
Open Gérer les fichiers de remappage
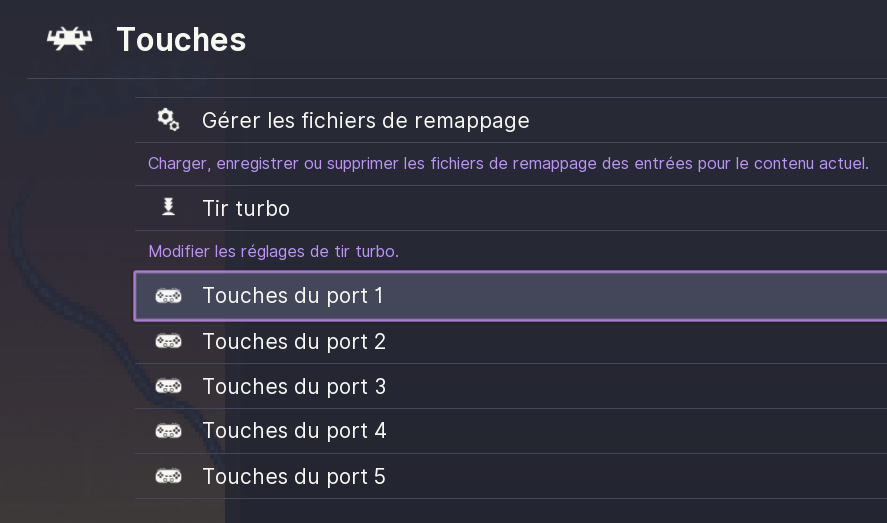365,121
